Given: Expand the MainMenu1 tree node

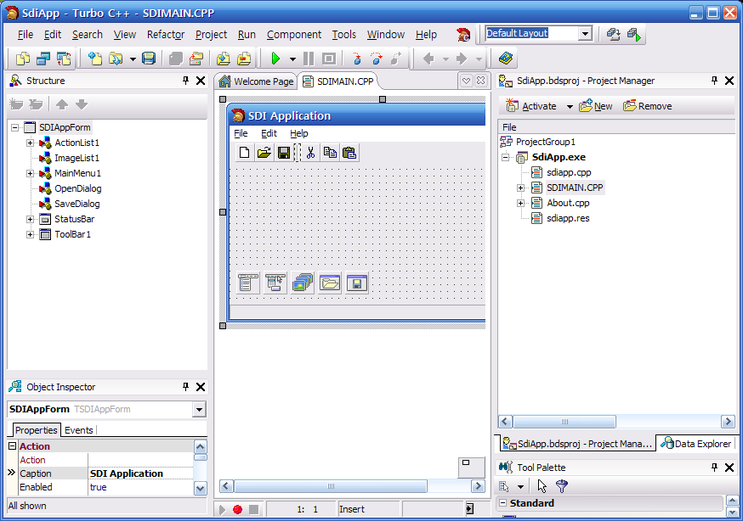Looking at the screenshot, I should pos(30,173).
